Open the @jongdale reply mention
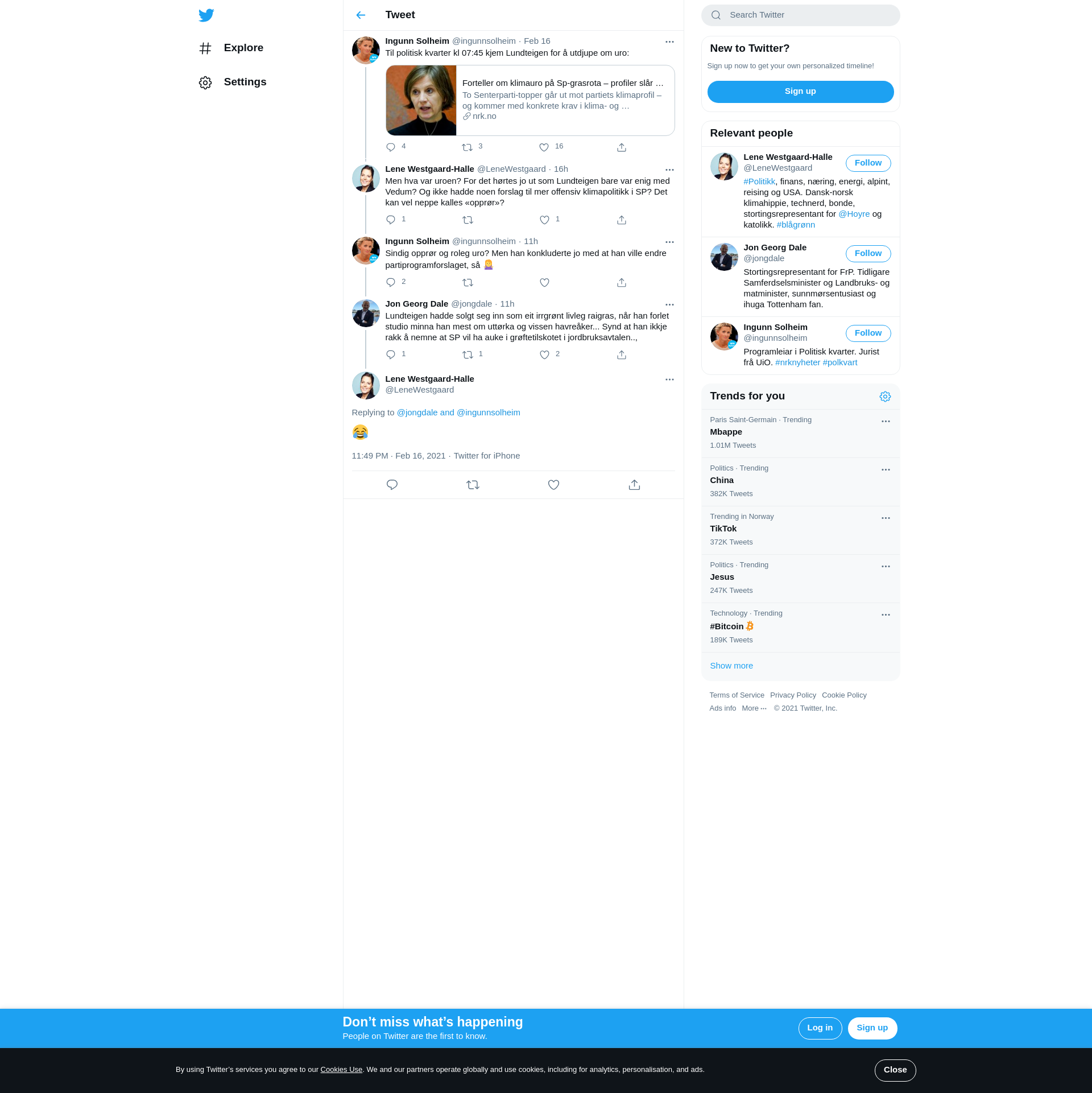 [x=417, y=413]
